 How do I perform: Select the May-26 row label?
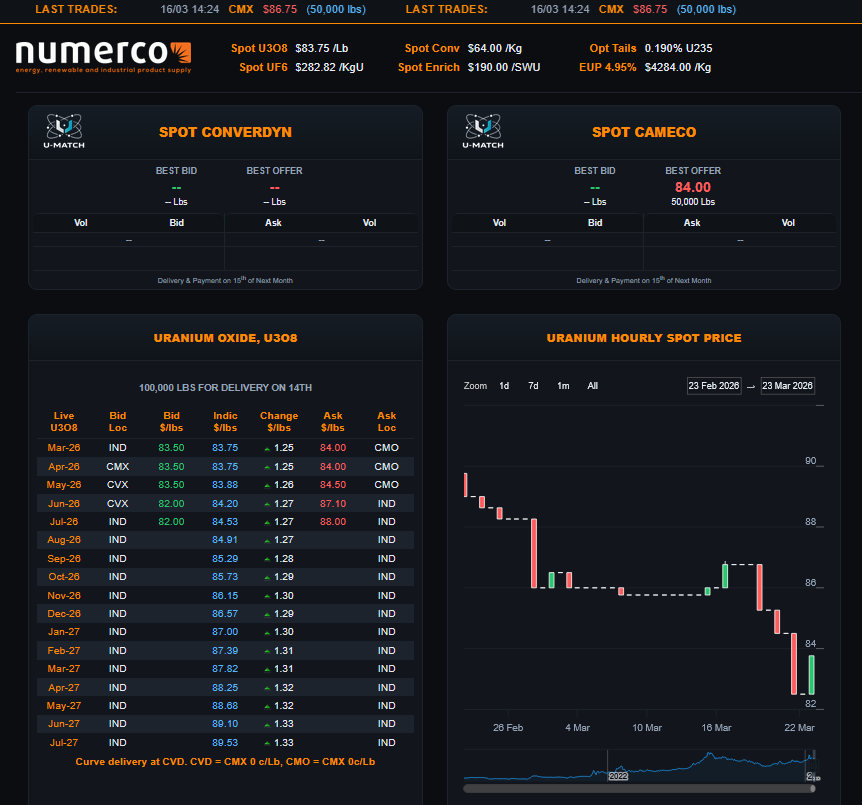click(64, 484)
